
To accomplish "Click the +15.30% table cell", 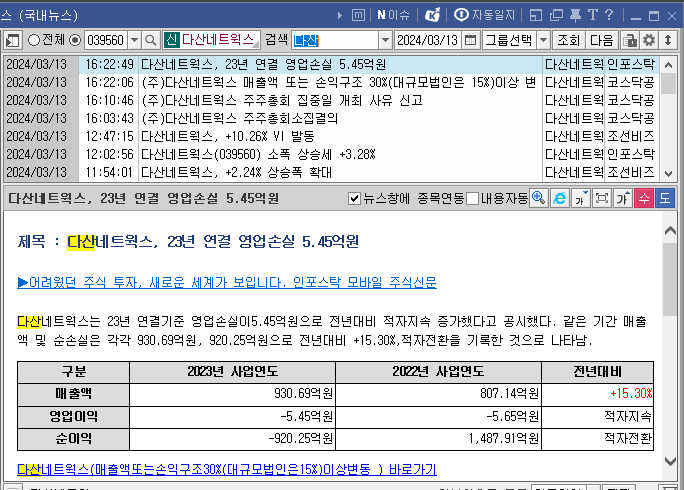I will coord(597,394).
